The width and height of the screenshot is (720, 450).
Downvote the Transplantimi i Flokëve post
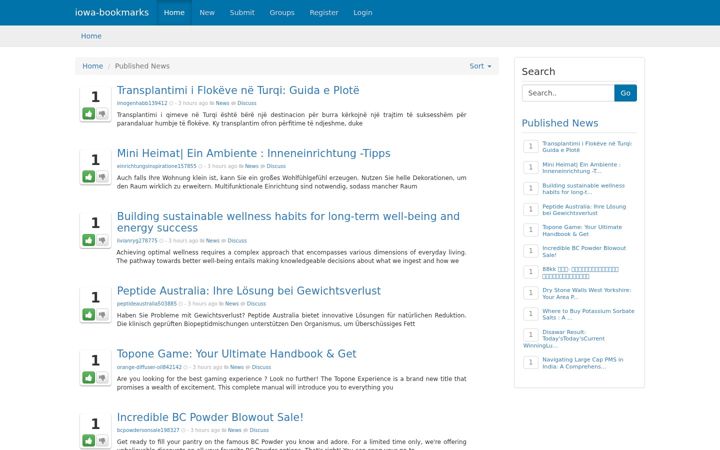point(102,113)
